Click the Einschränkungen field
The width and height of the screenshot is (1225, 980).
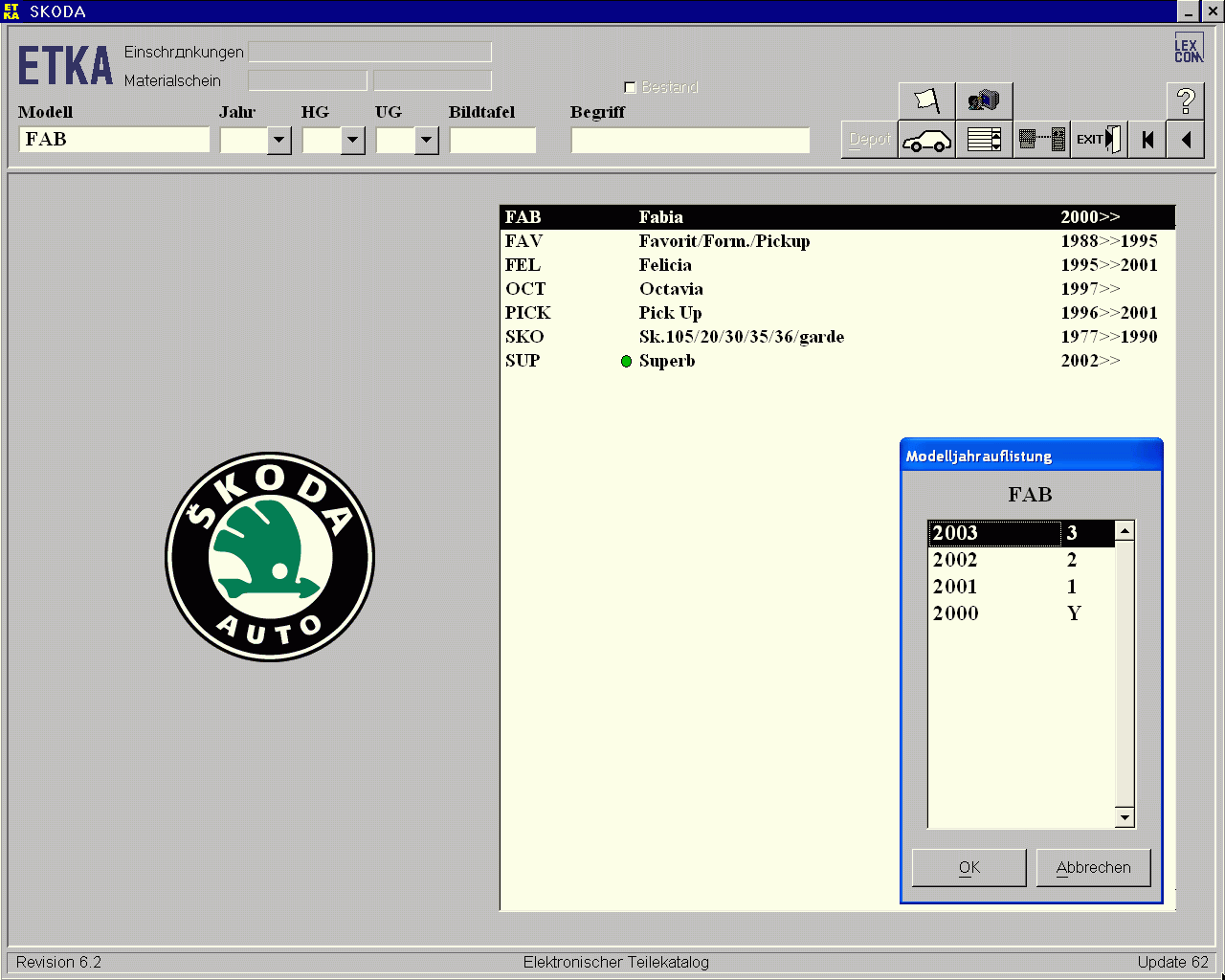370,52
